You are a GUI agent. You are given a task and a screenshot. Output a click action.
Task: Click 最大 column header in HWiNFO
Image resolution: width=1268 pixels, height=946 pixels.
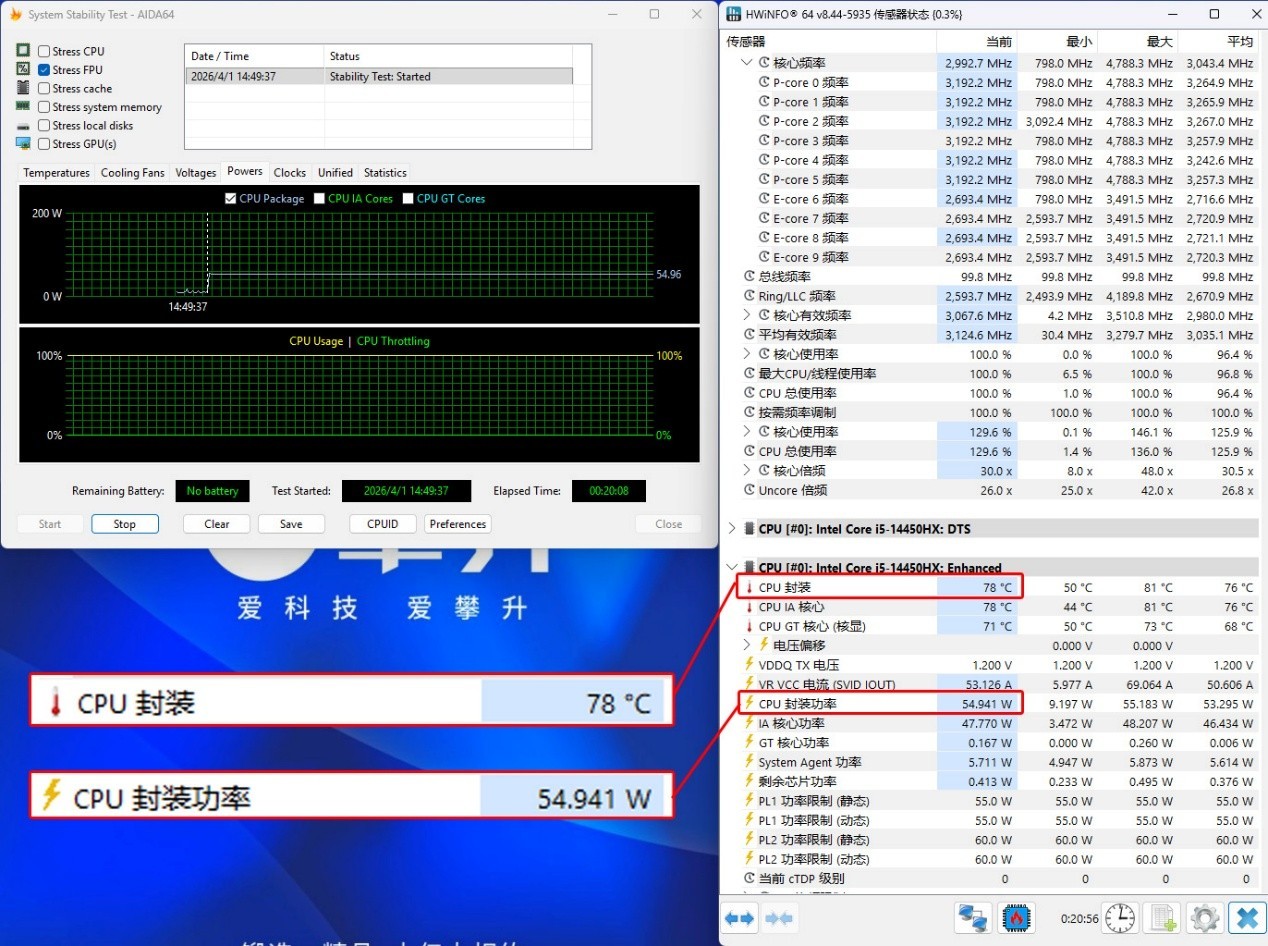(x=1138, y=41)
